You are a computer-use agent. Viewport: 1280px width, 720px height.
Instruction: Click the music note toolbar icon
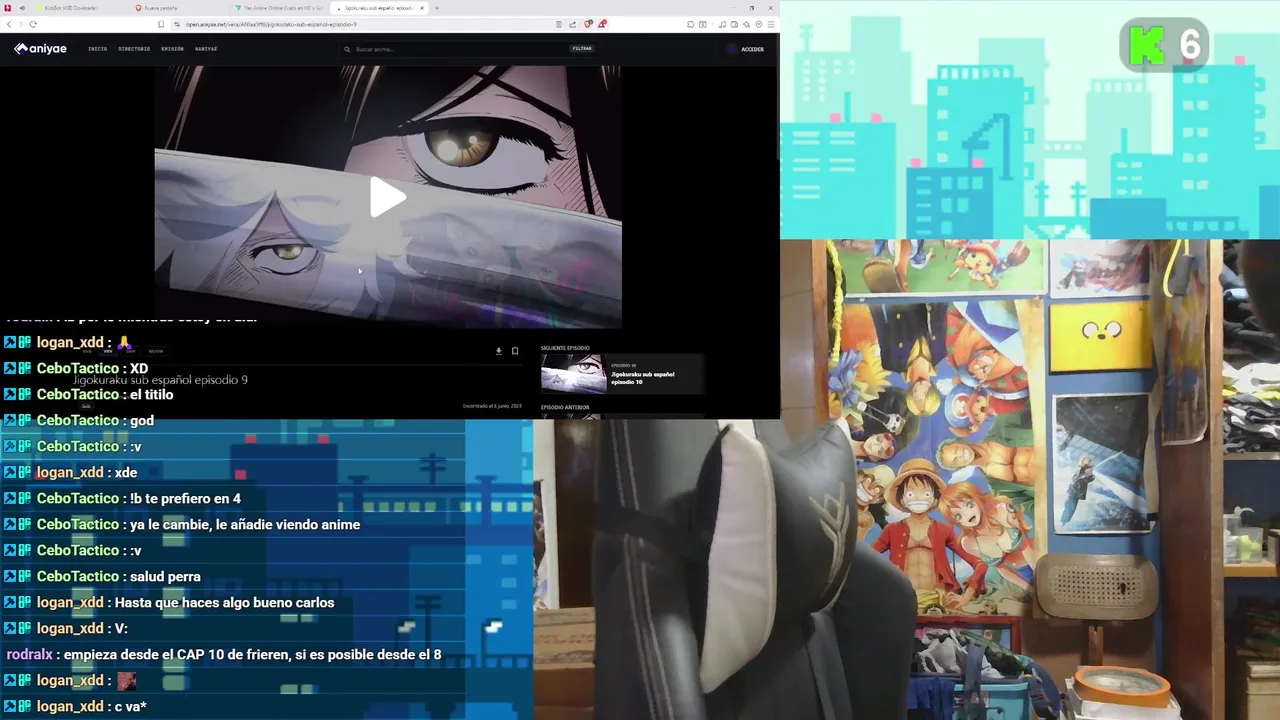(x=722, y=24)
